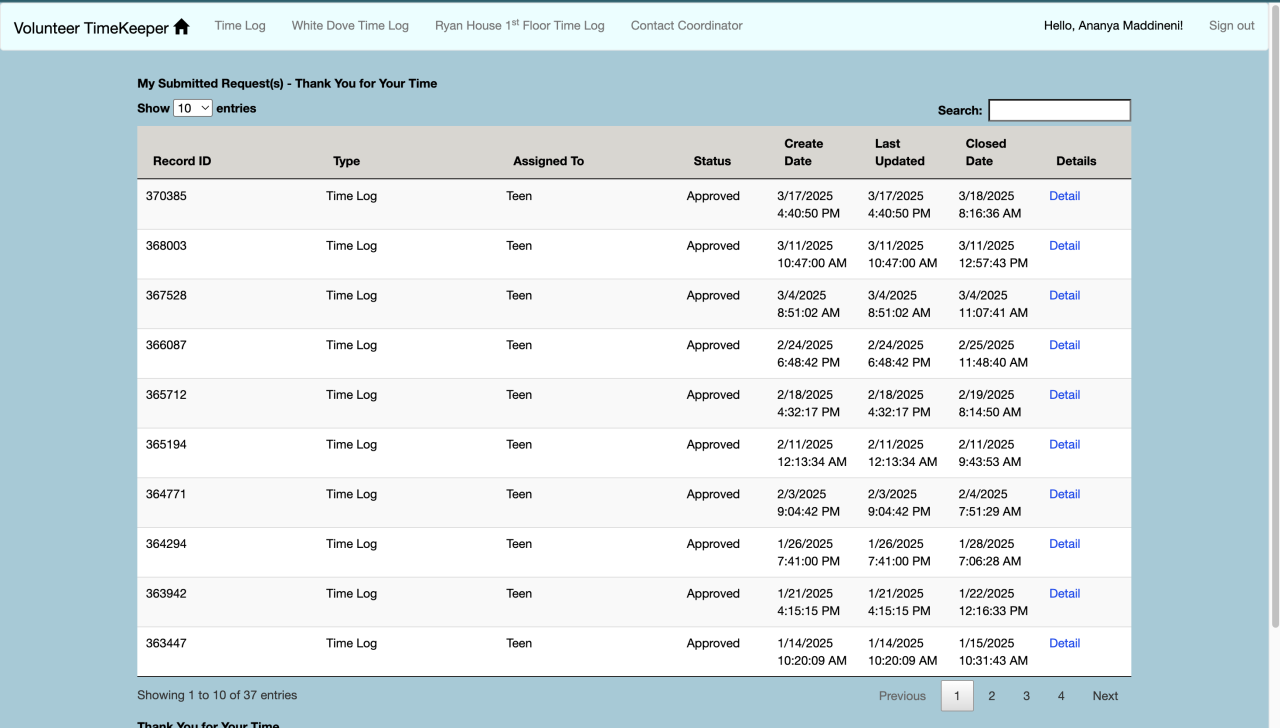Open Detail for record 370385
Screen dimensions: 1280x728
point(1064,196)
